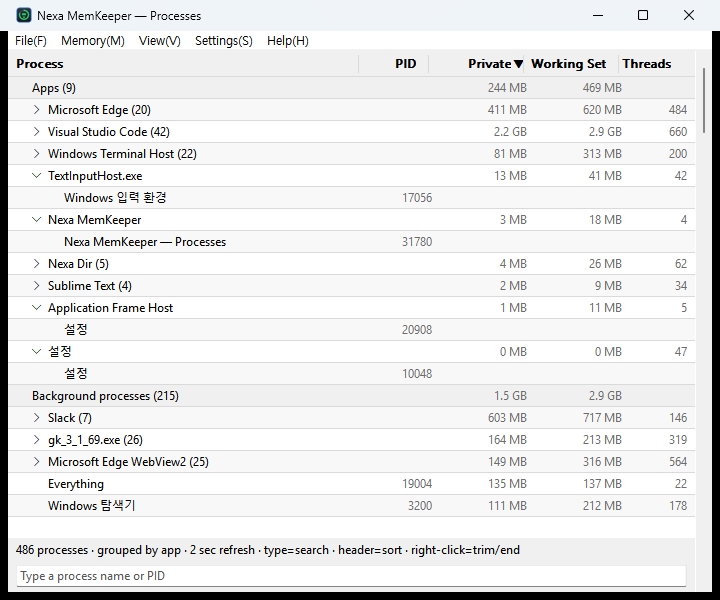Viewport: 720px width, 600px height.
Task: Select the Windows 입력 환경 child row
Action: point(352,198)
